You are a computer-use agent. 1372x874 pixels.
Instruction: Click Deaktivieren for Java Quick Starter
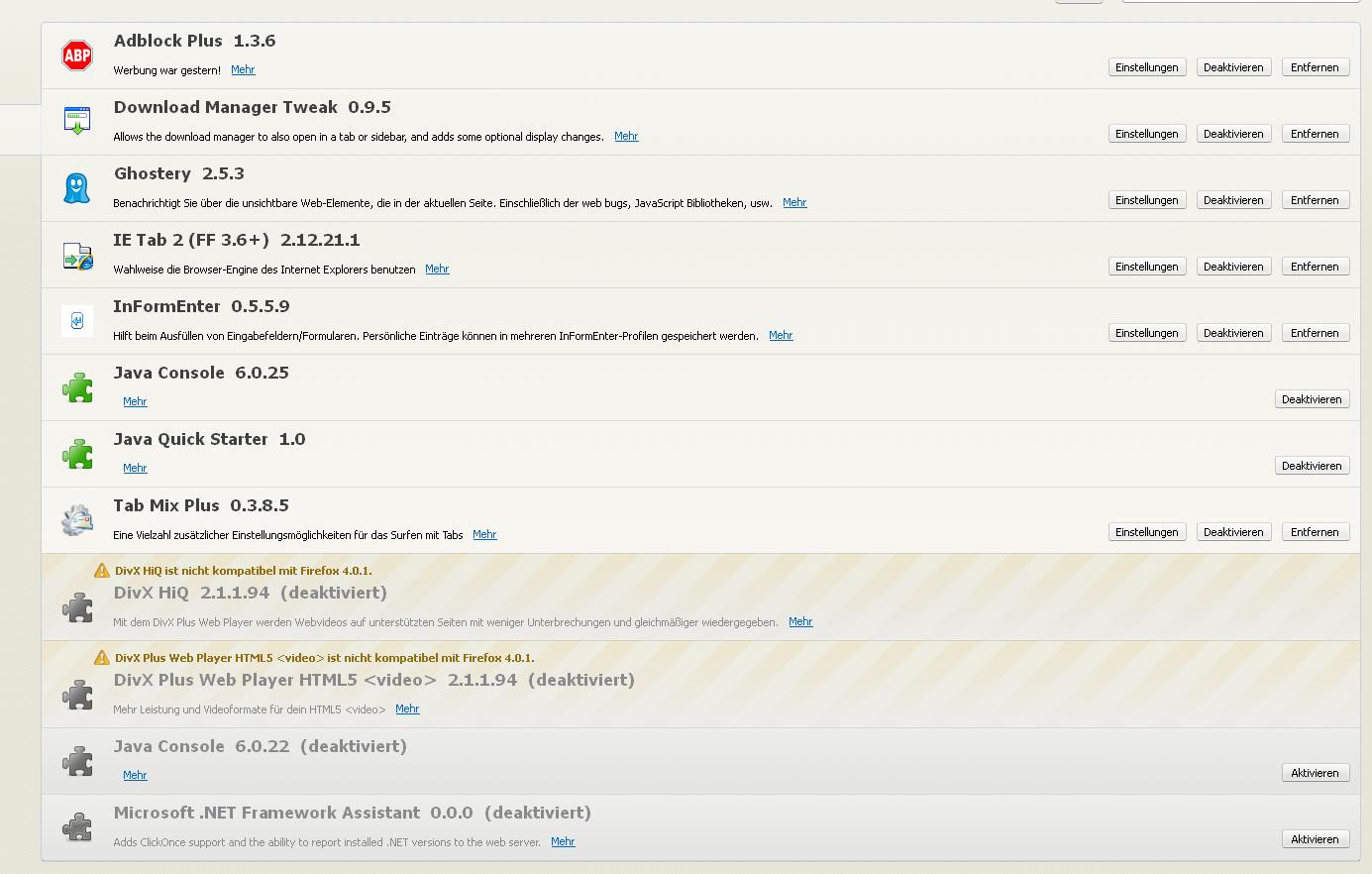click(1312, 466)
